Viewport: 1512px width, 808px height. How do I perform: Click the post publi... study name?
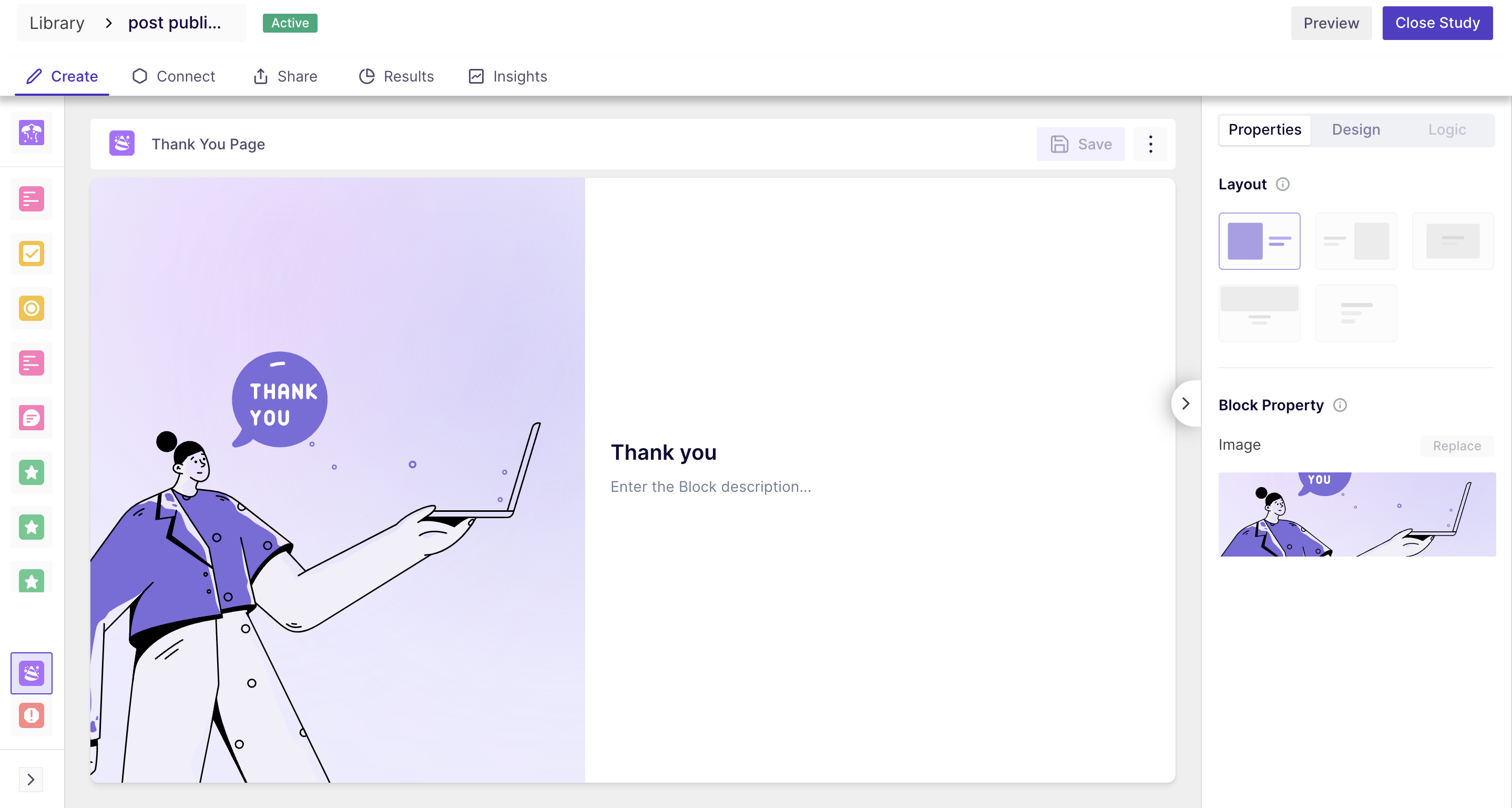pyautogui.click(x=175, y=23)
